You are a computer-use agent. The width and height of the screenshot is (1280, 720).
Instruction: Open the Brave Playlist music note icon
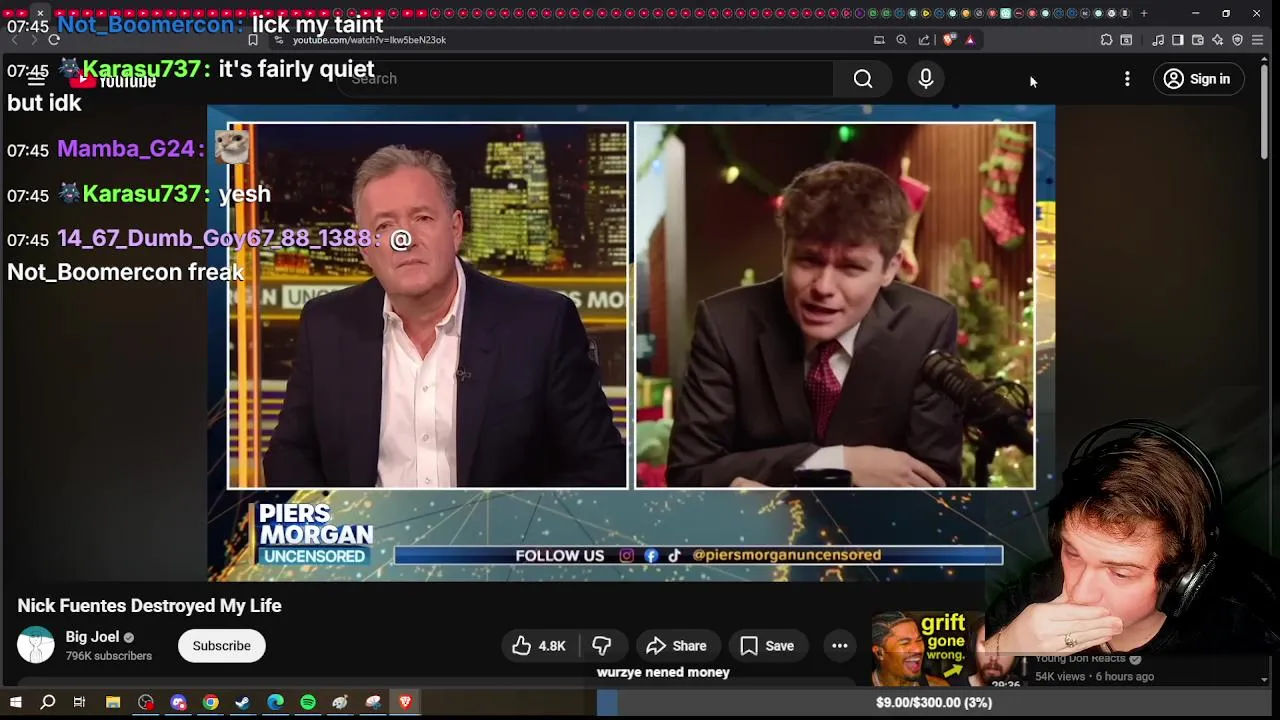1158,40
